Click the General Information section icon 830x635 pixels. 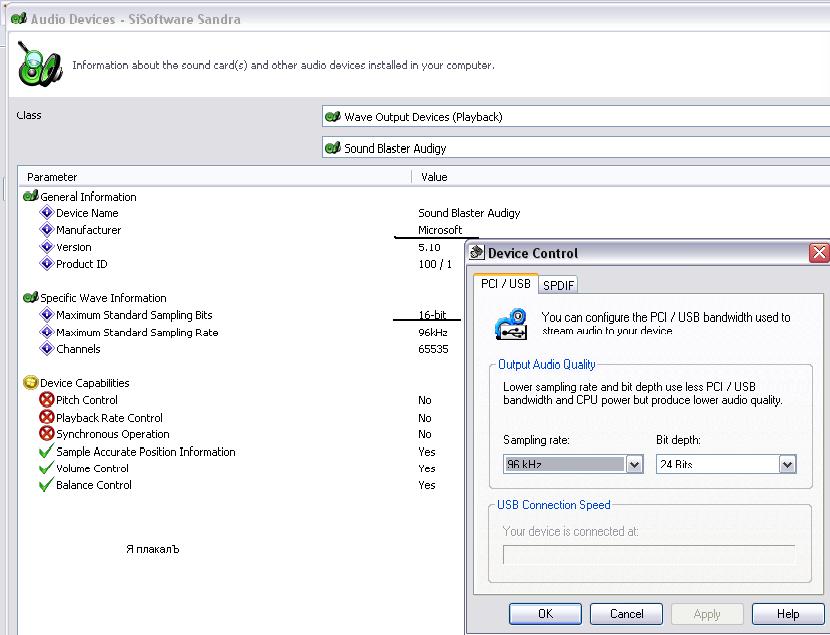tap(30, 197)
